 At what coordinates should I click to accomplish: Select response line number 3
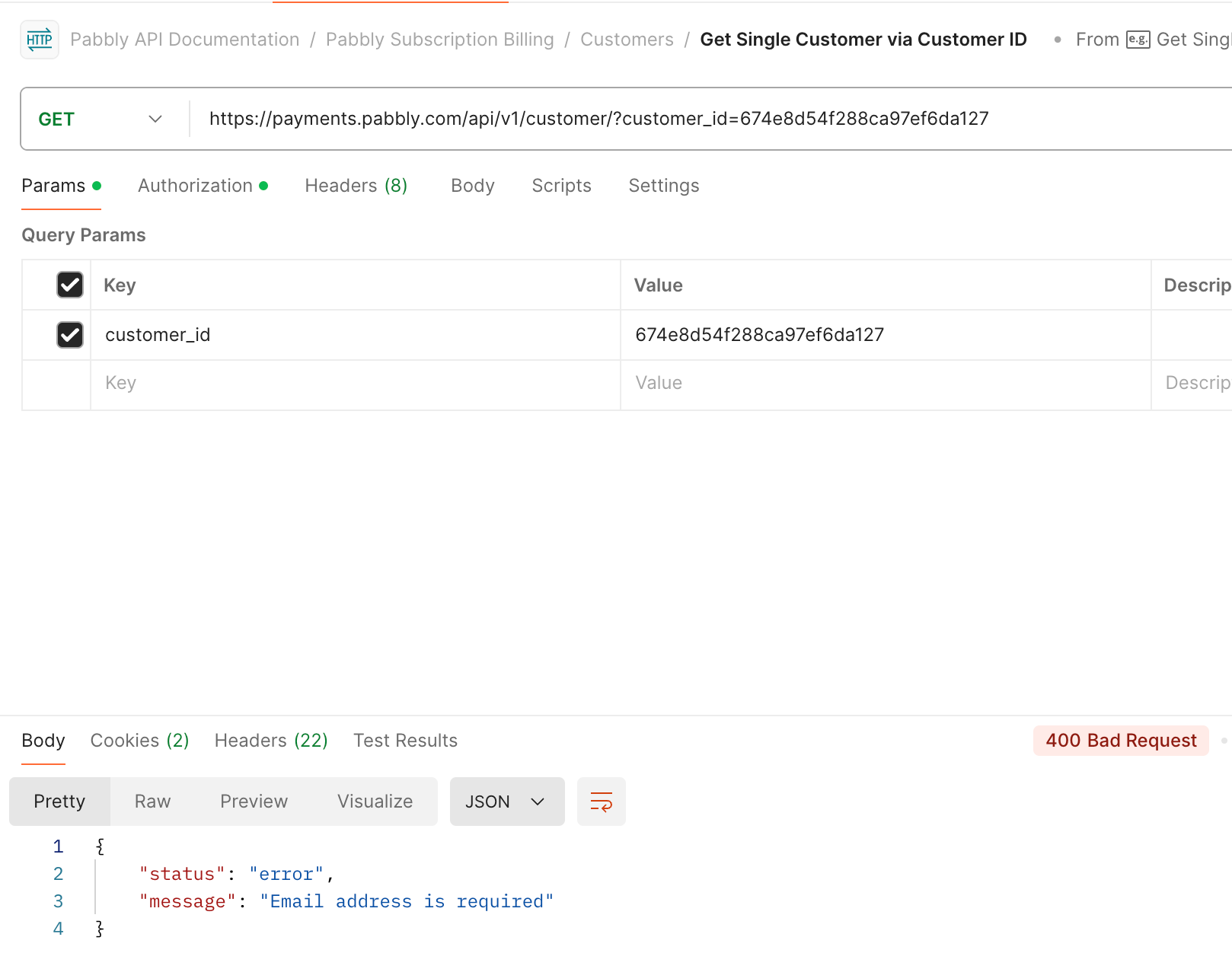tap(58, 901)
